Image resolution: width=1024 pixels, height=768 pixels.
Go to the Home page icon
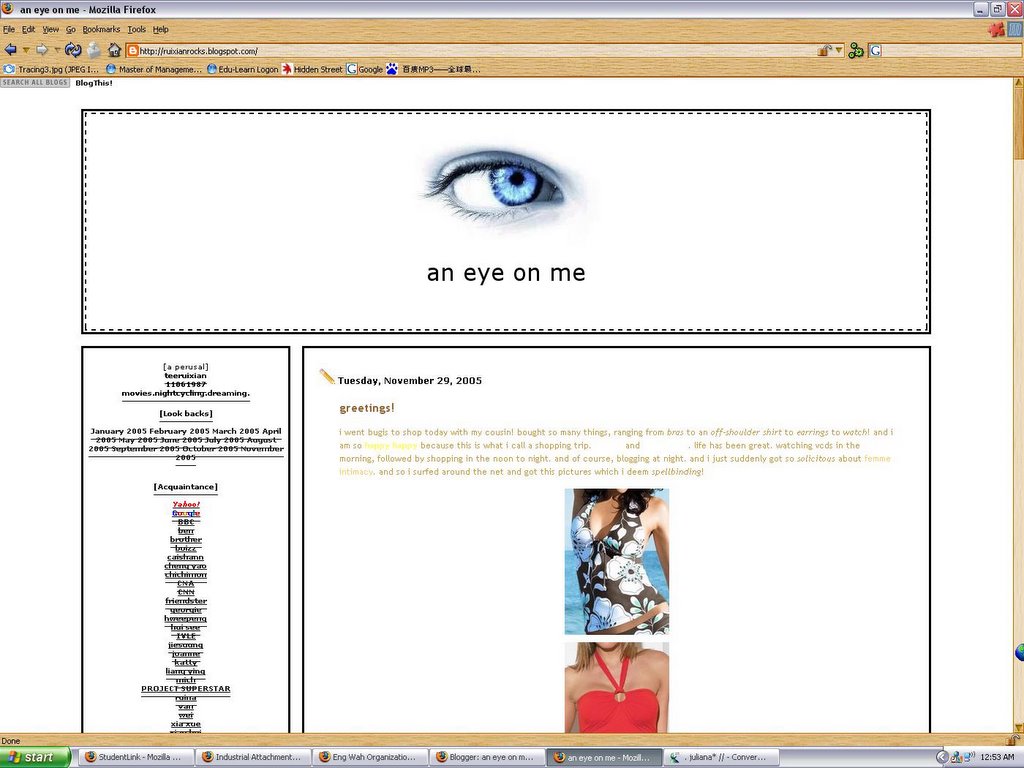(114, 50)
